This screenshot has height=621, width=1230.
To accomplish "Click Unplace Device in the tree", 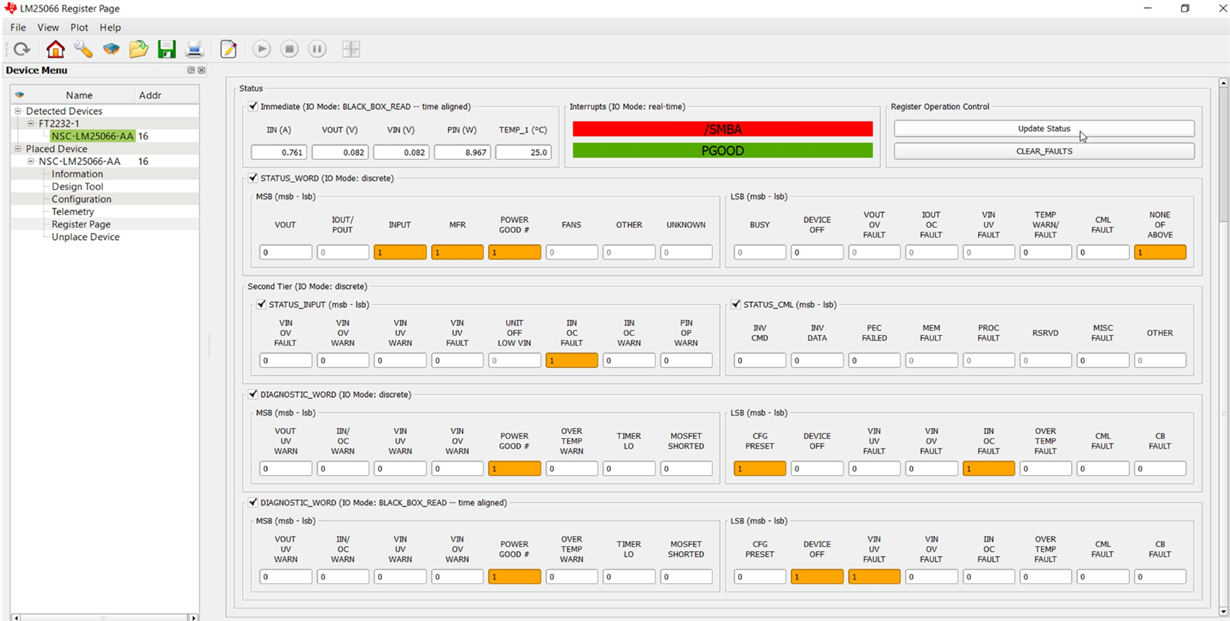I will 85,237.
